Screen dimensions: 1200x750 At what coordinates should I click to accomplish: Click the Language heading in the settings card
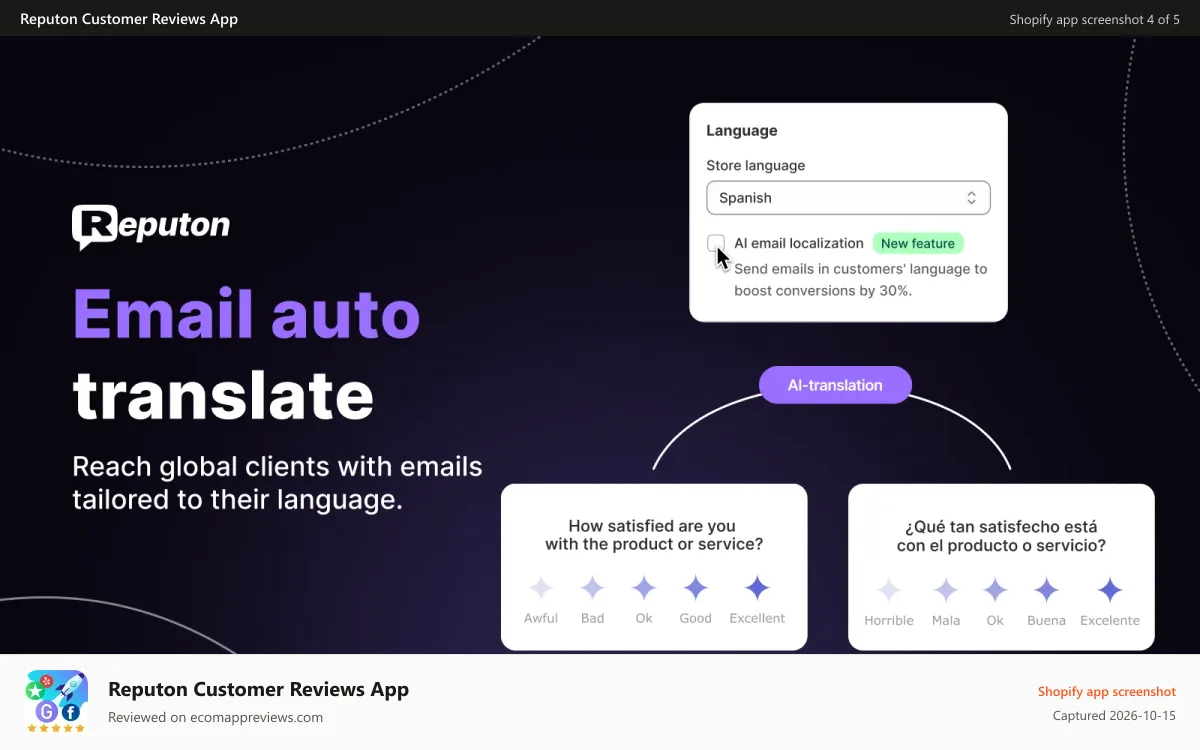pyautogui.click(x=742, y=130)
